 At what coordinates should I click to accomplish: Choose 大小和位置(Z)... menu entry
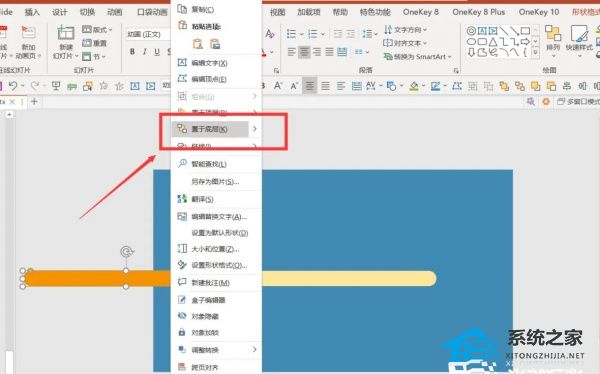(216, 249)
